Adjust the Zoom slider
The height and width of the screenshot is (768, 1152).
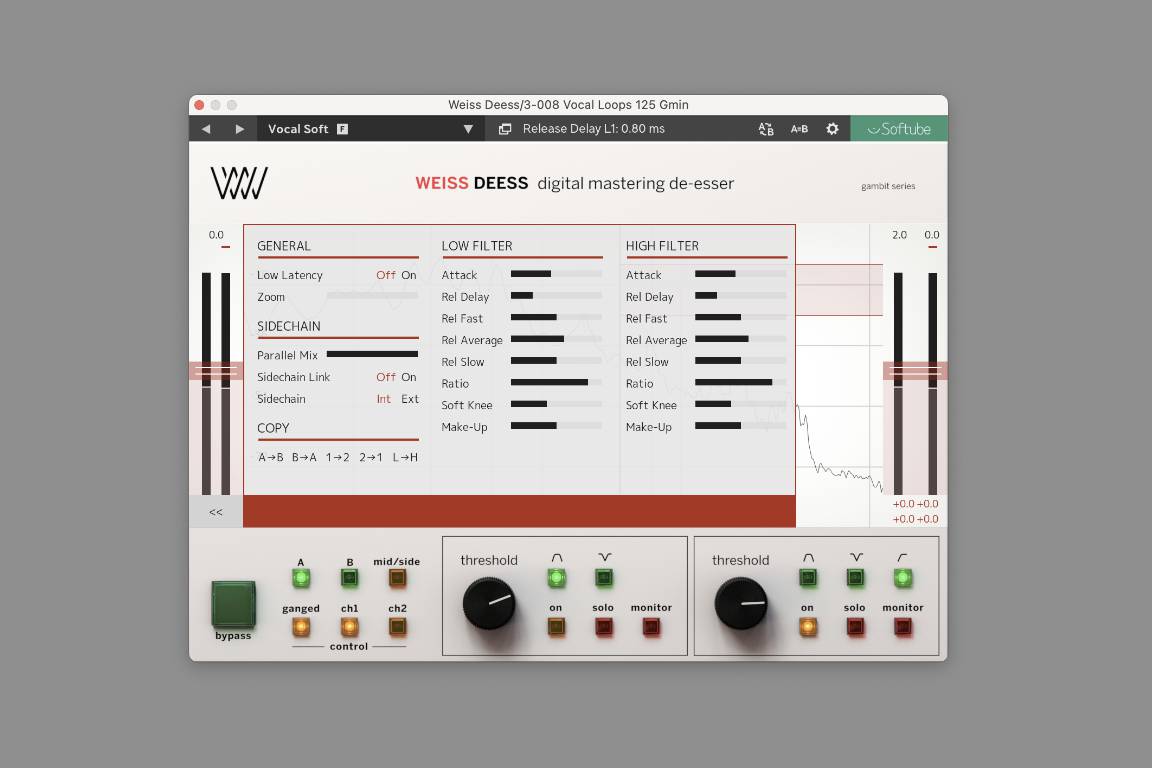(372, 295)
